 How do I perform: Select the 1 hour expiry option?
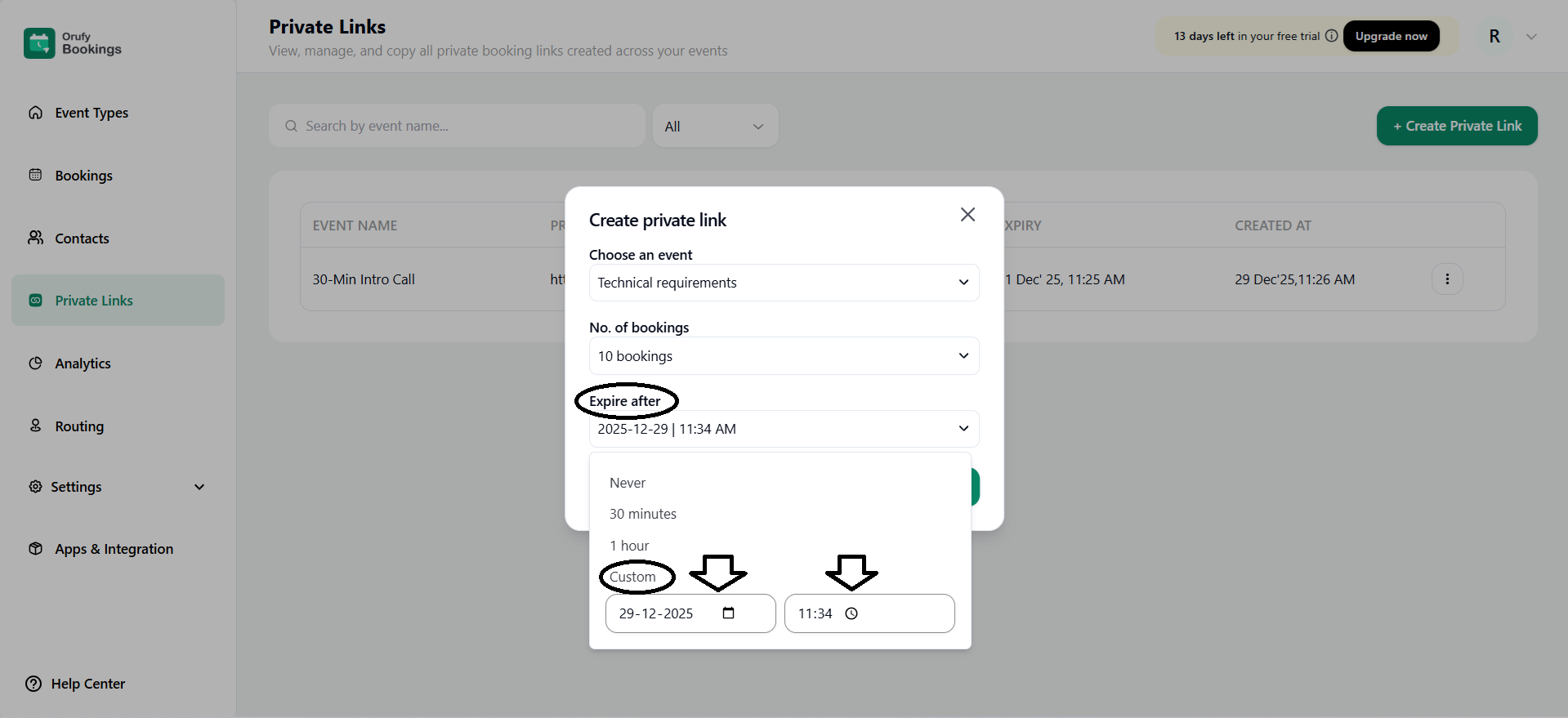pyautogui.click(x=629, y=546)
